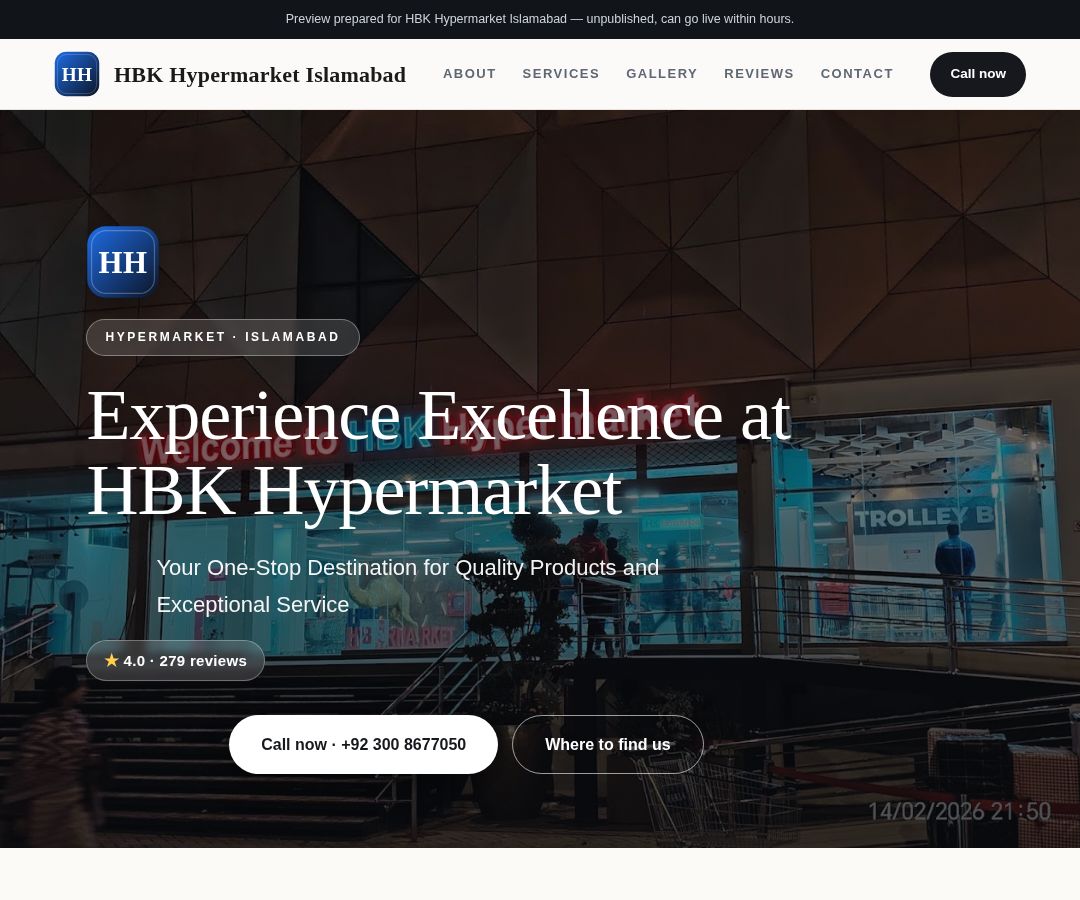Image resolution: width=1080 pixels, height=900 pixels.
Task: Click the Hypermarket · Islamabad category pill
Action: (x=222, y=337)
